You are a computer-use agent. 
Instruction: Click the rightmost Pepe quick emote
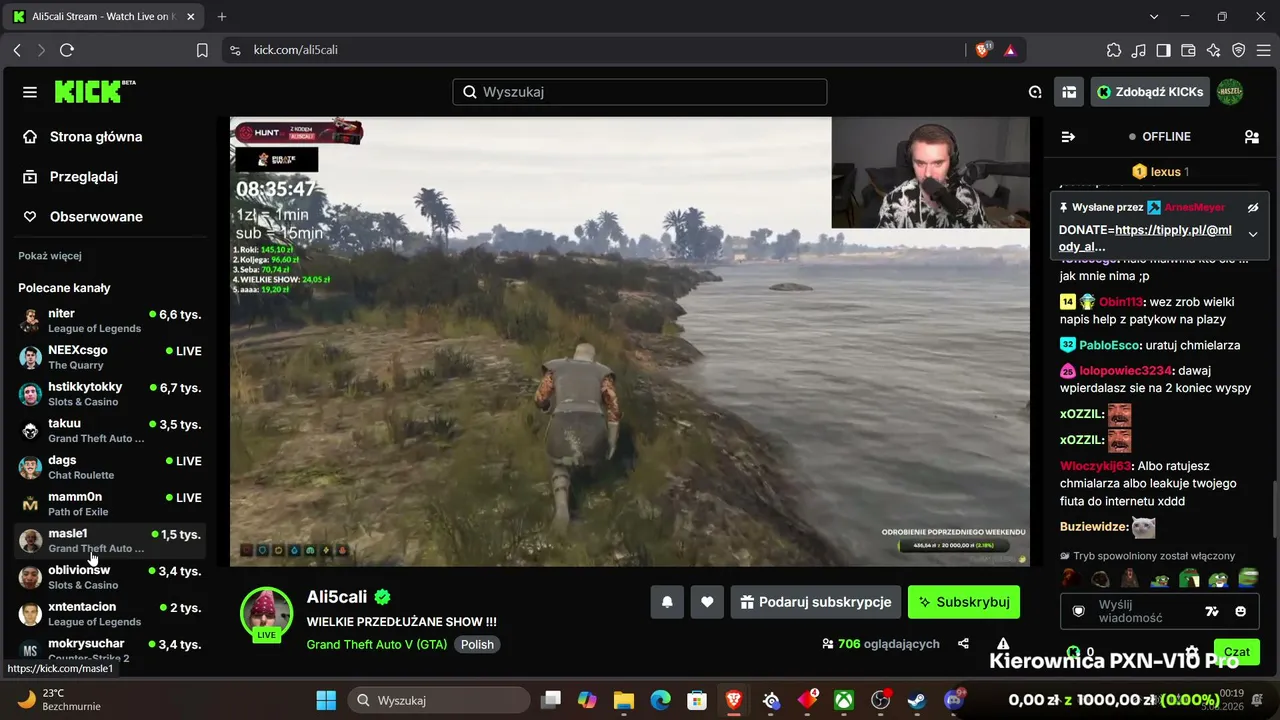point(1248,578)
